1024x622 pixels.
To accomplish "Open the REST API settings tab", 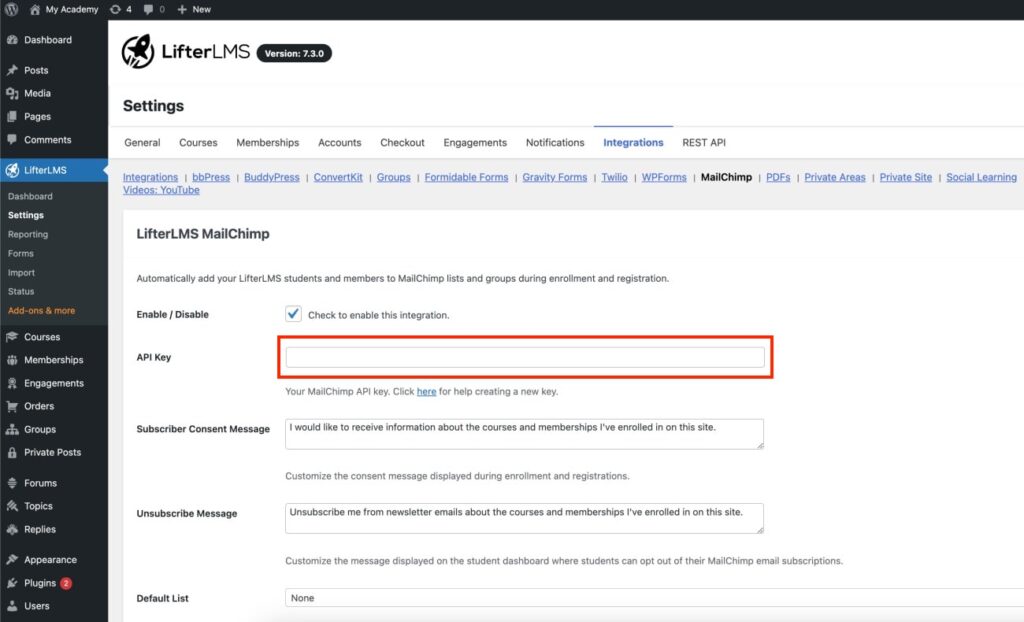I will [703, 142].
